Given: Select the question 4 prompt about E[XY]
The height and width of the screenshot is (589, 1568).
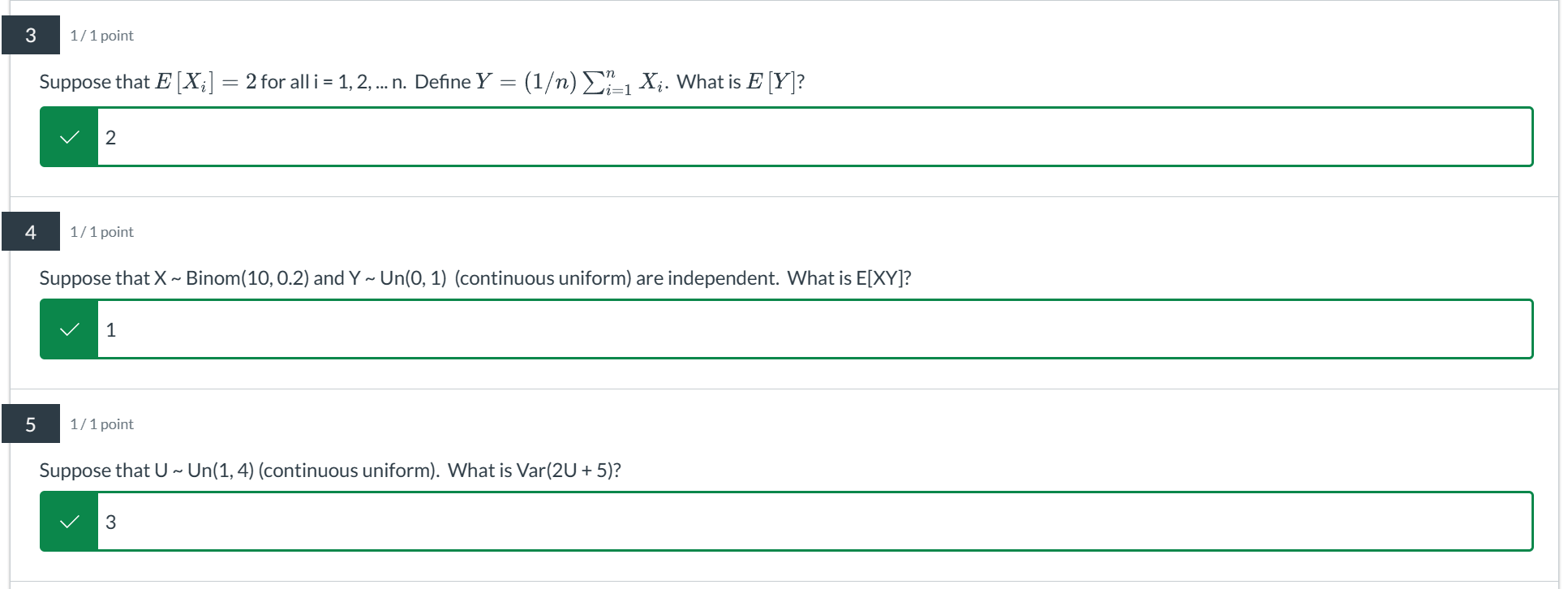Looking at the screenshot, I should (x=475, y=277).
